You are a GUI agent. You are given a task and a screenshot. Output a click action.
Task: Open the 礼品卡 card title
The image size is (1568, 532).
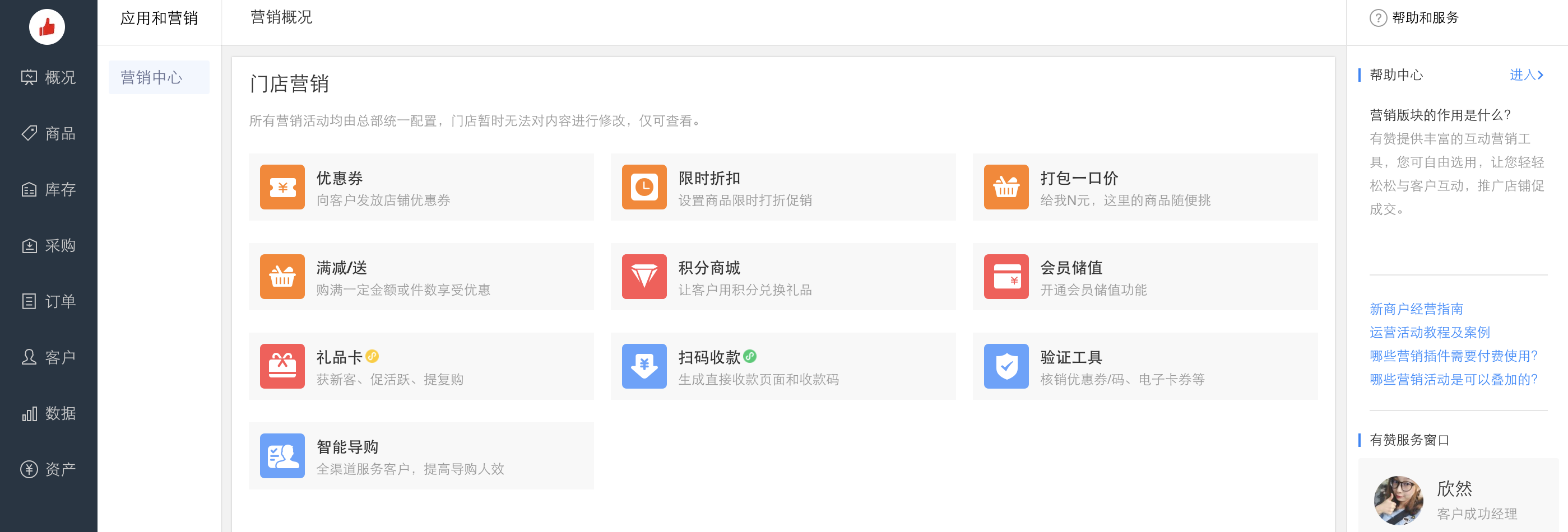tap(340, 357)
